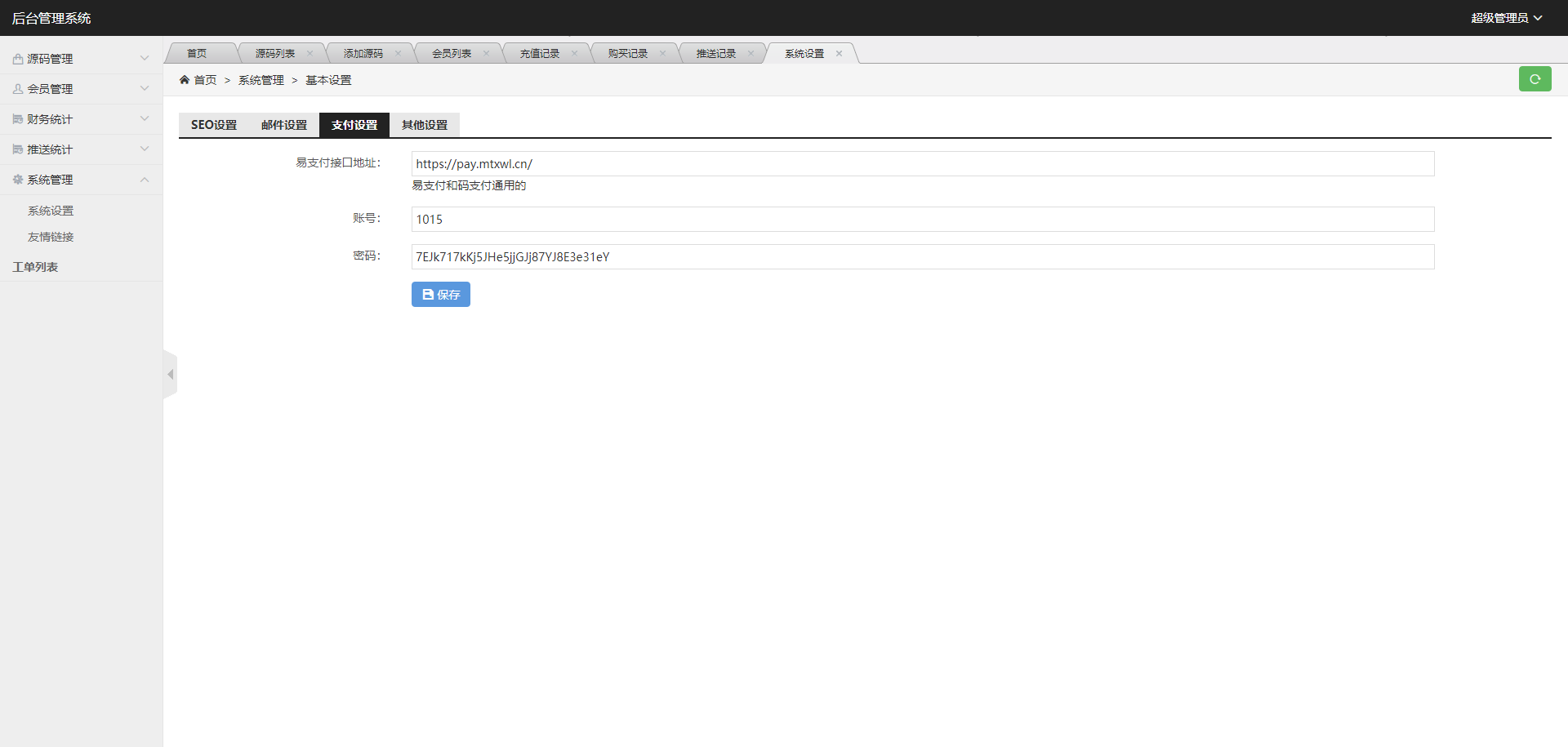The height and width of the screenshot is (747, 1568).
Task: Click the home icon in breadcrumb
Action: (185, 80)
